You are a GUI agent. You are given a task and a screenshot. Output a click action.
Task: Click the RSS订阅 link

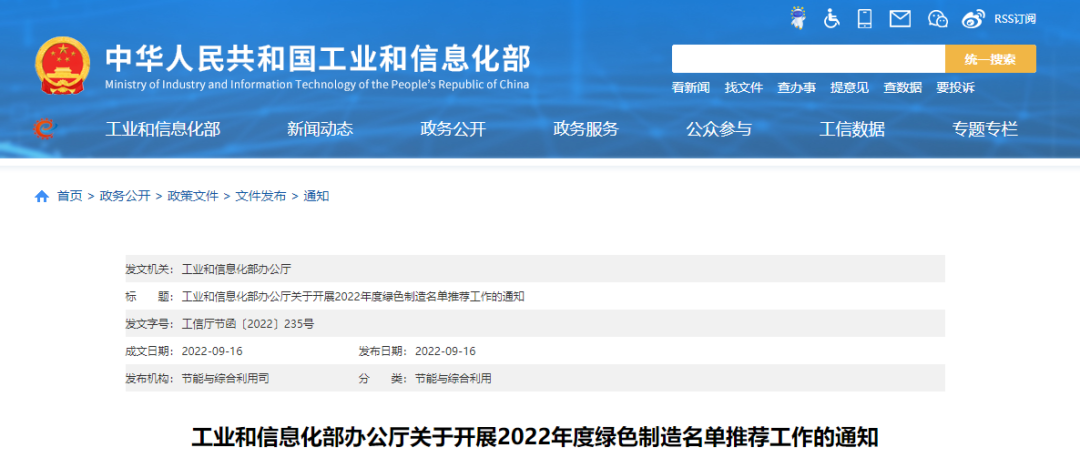point(1014,18)
